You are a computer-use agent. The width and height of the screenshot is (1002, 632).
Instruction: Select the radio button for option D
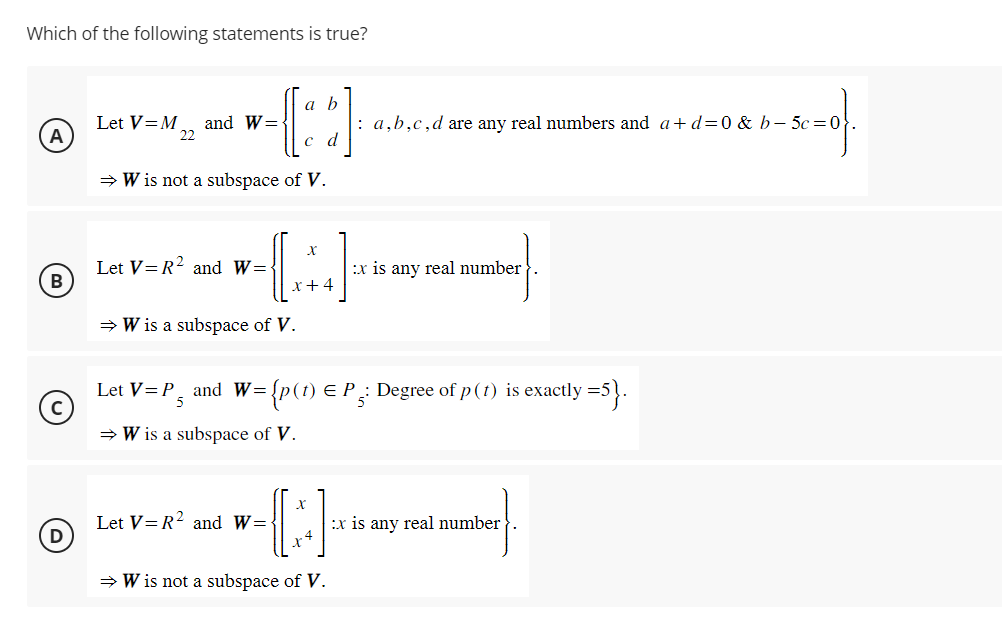(57, 537)
